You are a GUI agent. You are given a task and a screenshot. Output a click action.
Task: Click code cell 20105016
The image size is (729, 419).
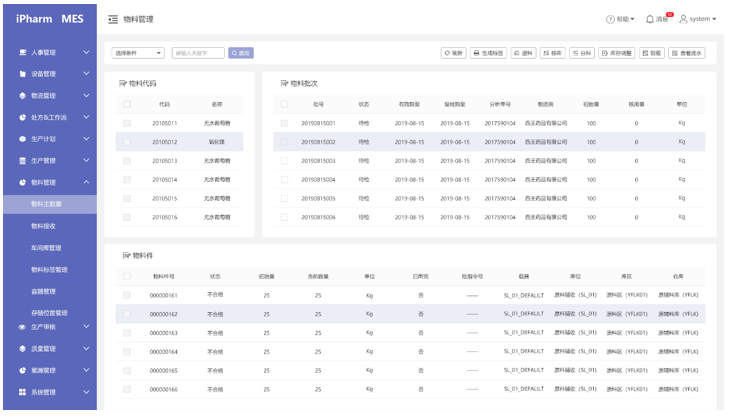coord(165,217)
